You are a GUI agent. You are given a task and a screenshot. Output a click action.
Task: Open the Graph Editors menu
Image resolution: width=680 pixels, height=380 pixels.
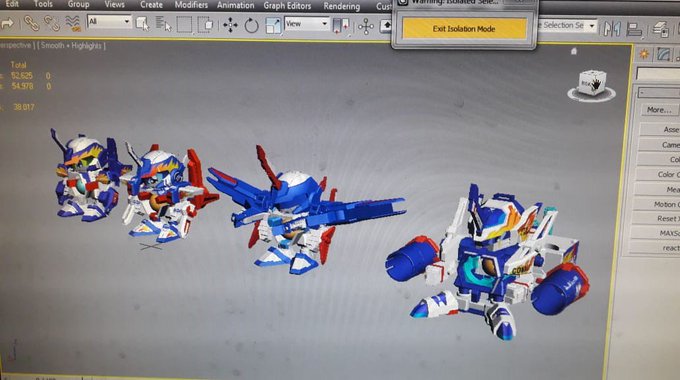pyautogui.click(x=287, y=6)
